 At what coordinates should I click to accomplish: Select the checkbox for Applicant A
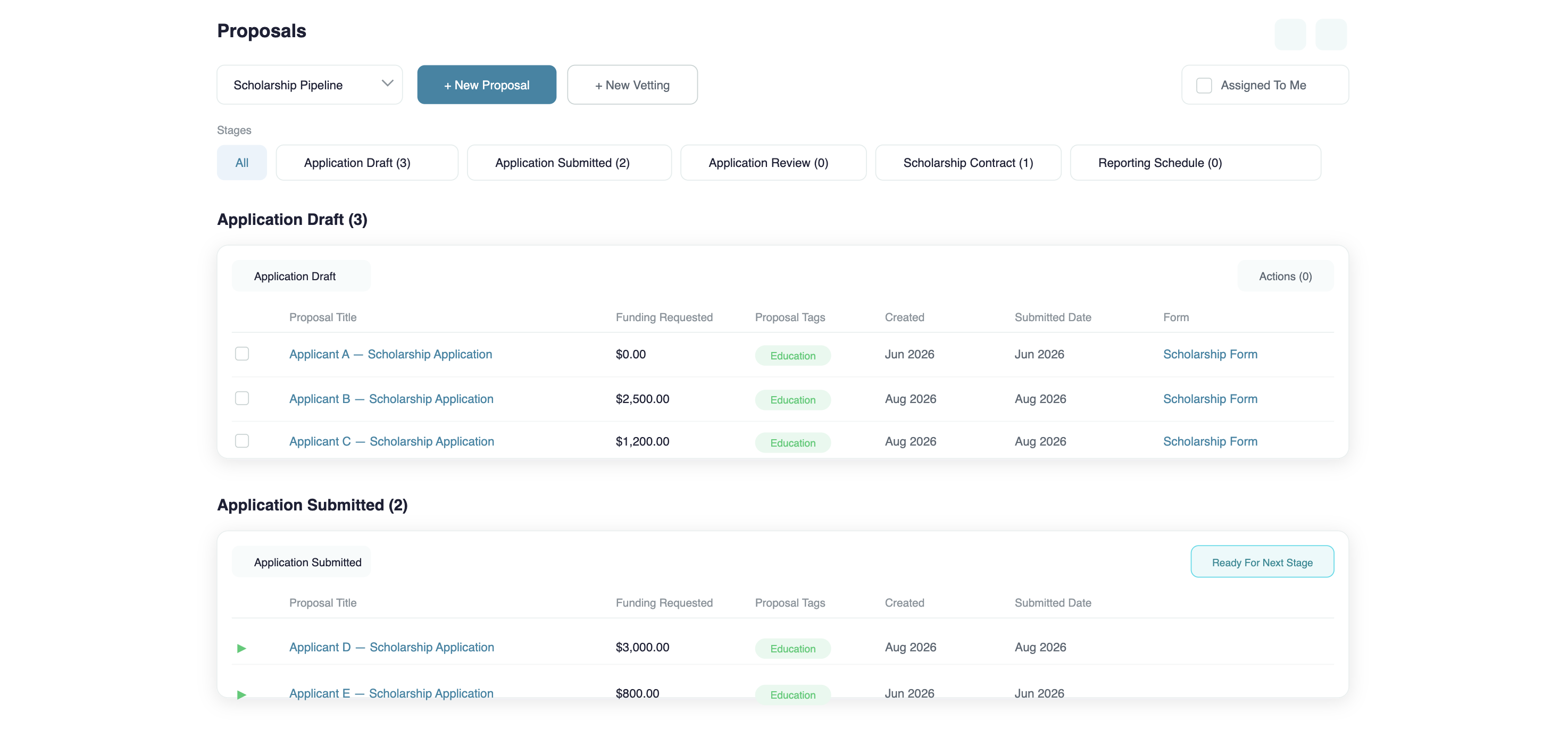click(241, 354)
